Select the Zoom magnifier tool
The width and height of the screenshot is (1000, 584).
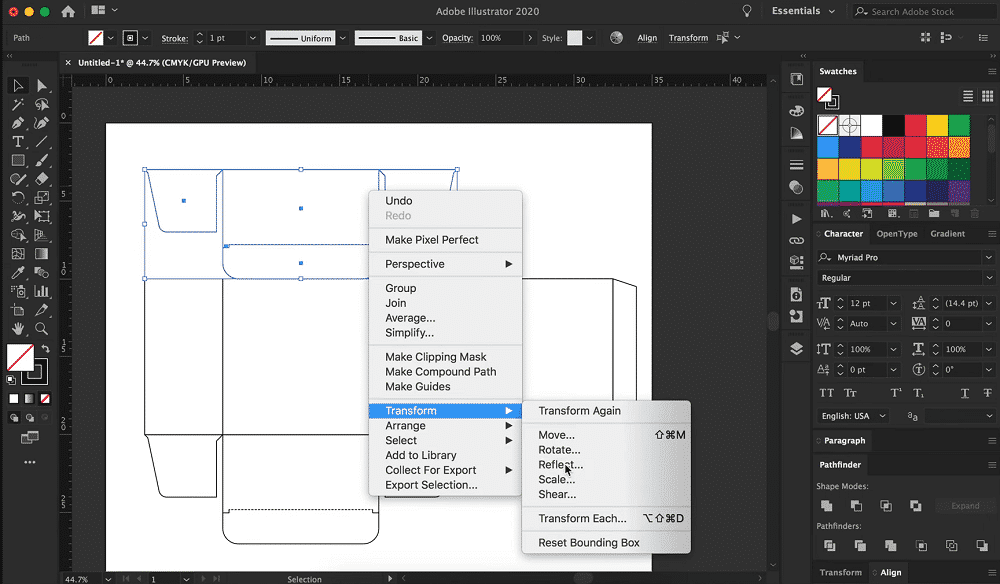pyautogui.click(x=42, y=328)
